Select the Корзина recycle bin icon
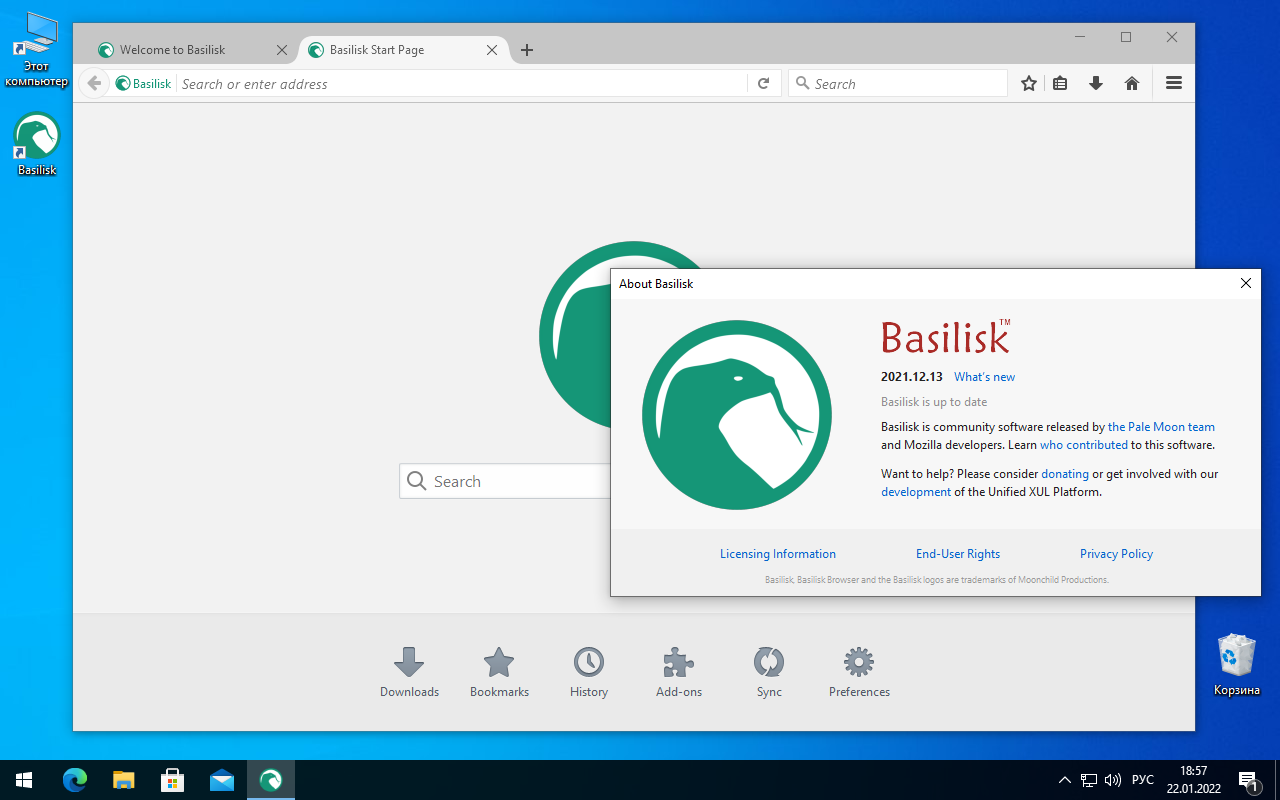Image resolution: width=1280 pixels, height=800 pixels. (x=1237, y=665)
